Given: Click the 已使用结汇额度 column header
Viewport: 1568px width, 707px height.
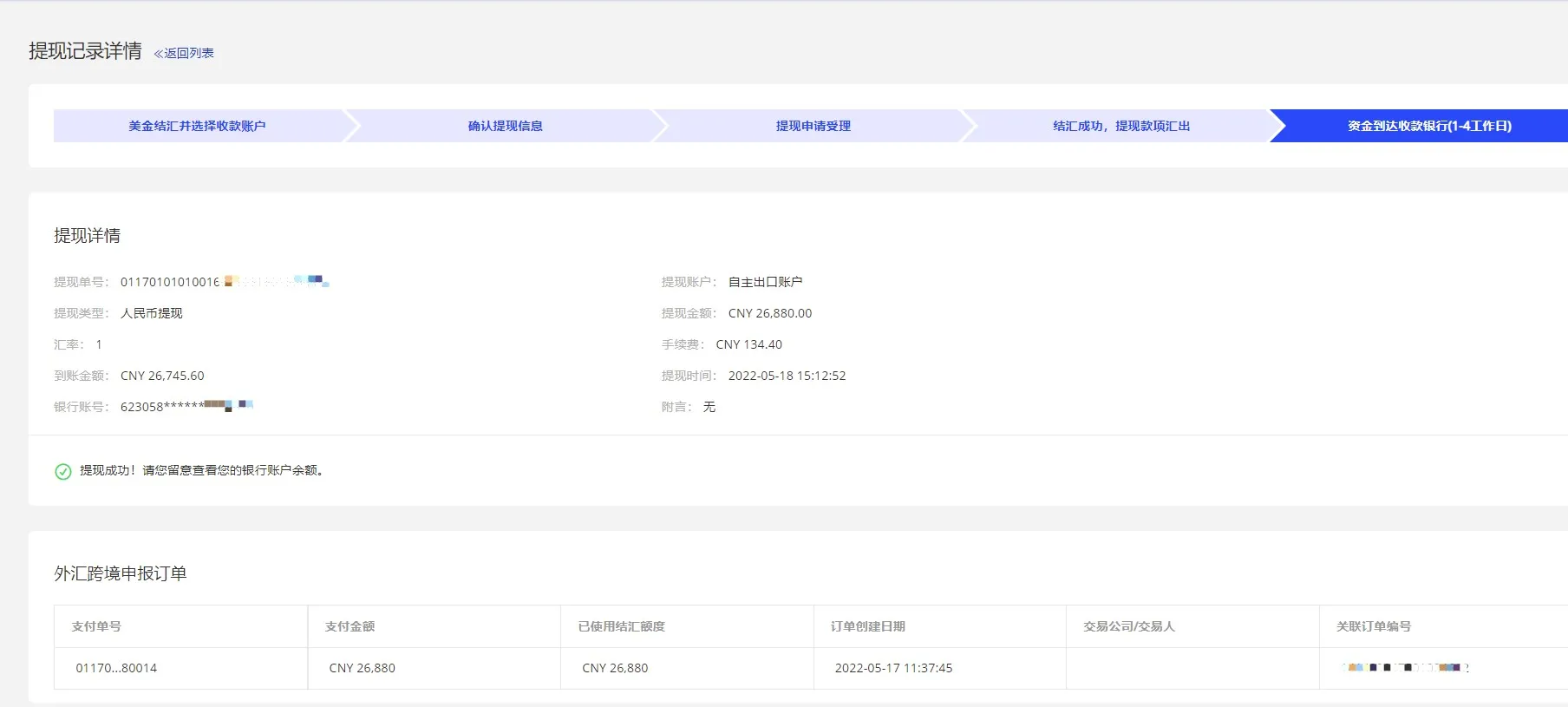Looking at the screenshot, I should coord(621,626).
